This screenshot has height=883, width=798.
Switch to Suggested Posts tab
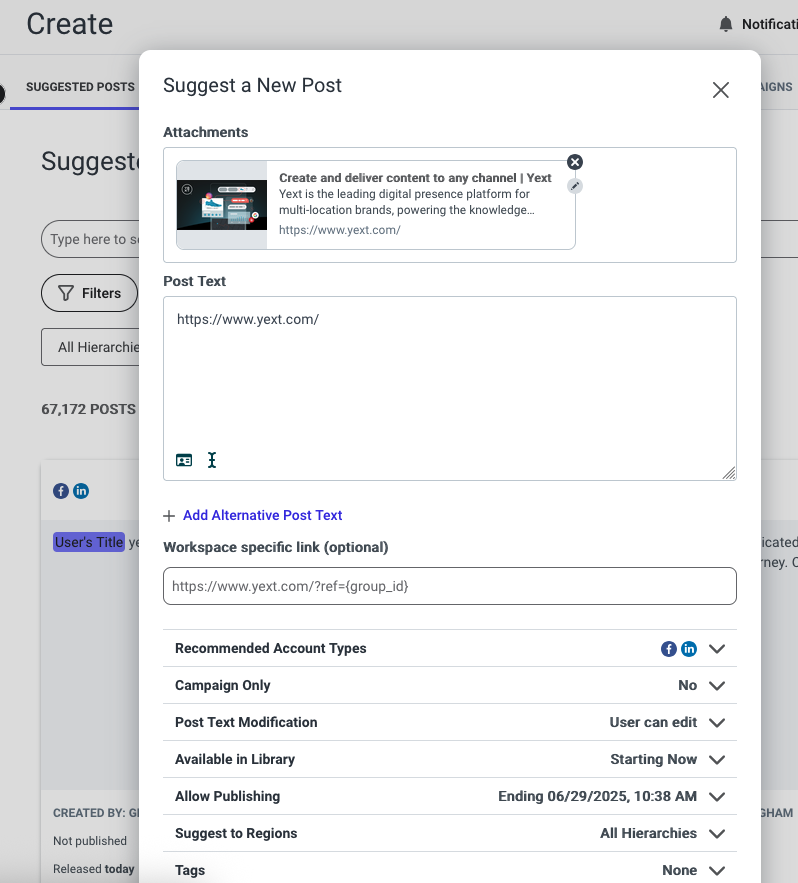pyautogui.click(x=80, y=87)
